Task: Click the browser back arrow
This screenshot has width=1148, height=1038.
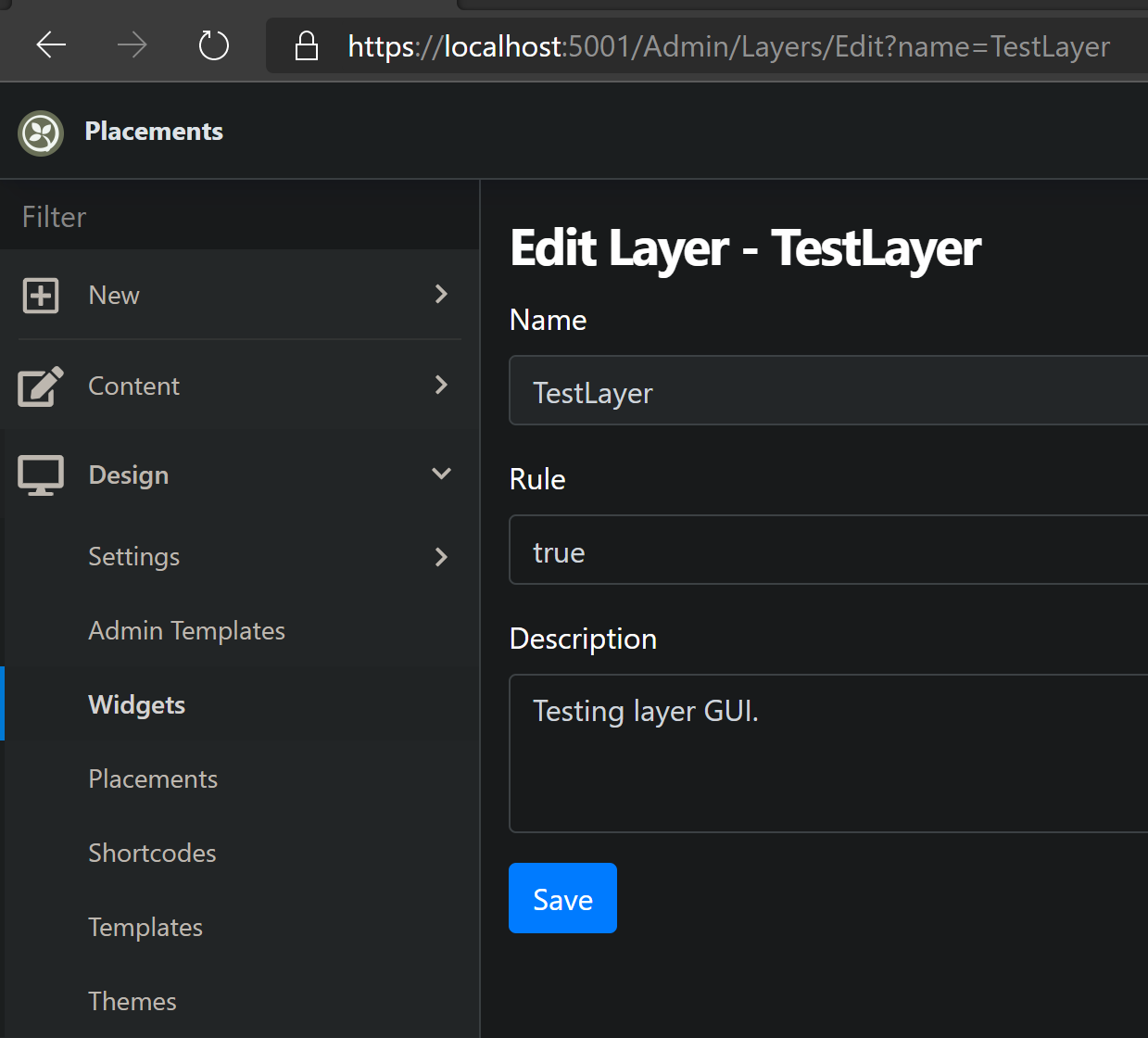Action: pos(51,44)
